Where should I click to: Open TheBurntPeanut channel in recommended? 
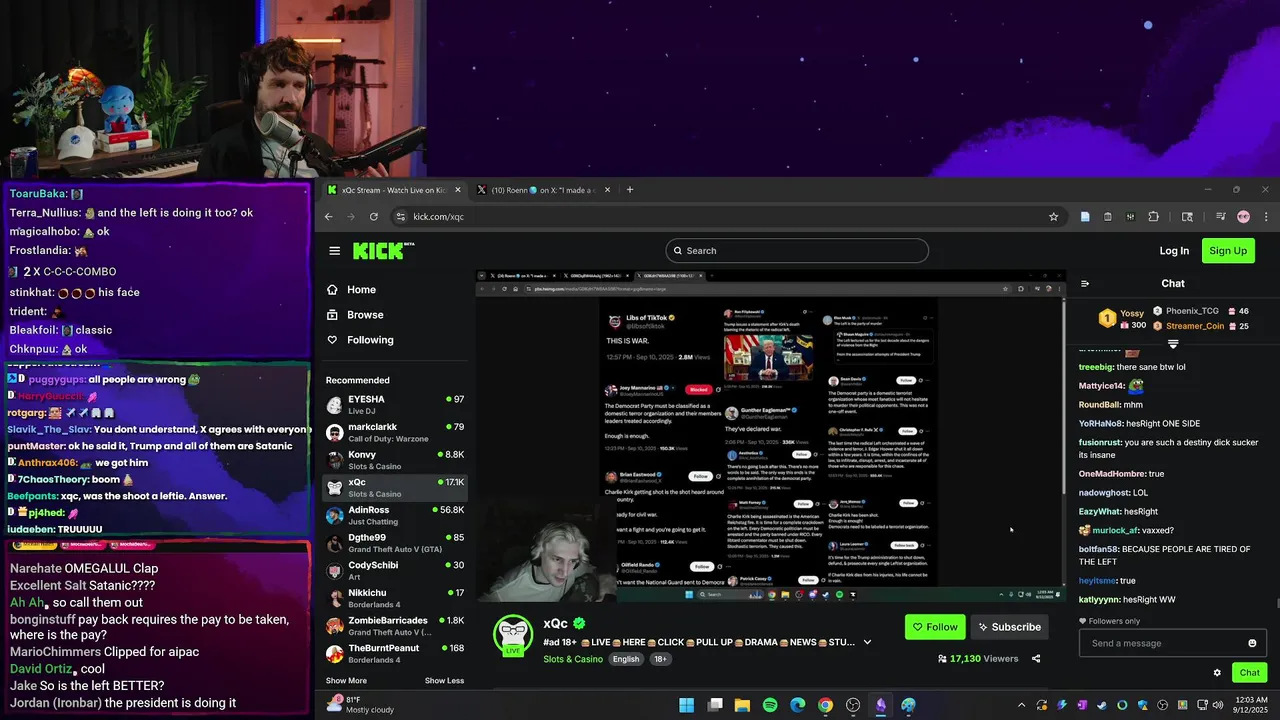(395, 653)
